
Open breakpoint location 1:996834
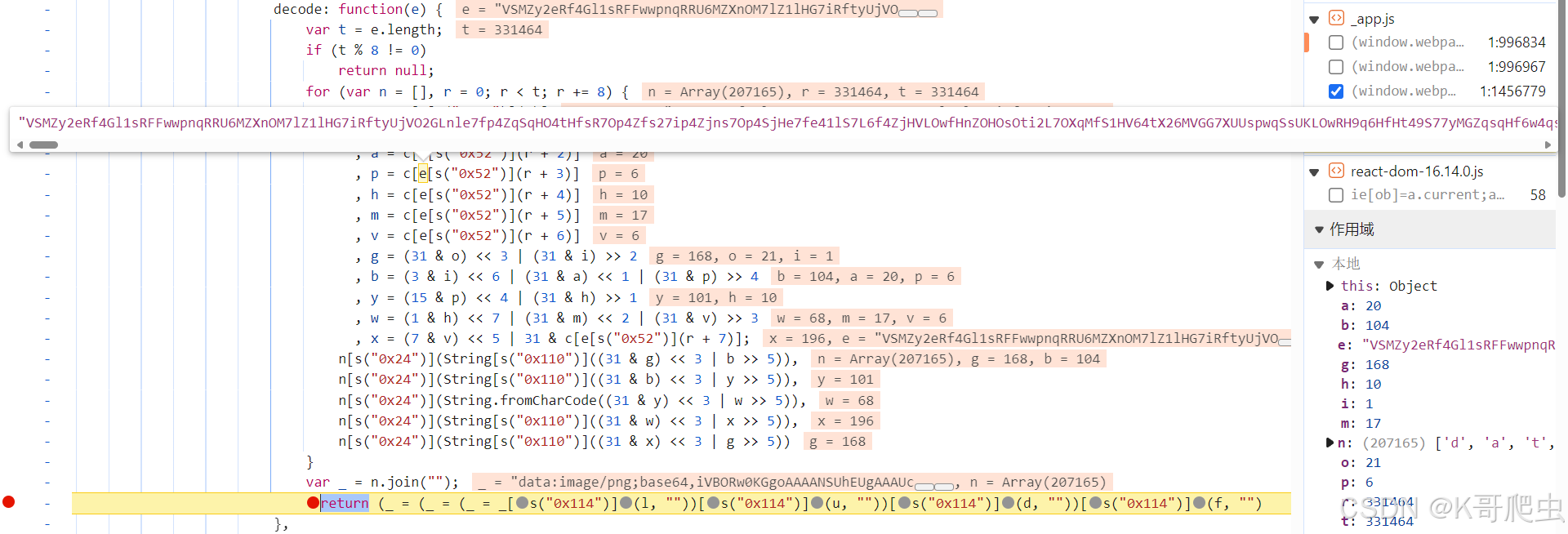1517,42
